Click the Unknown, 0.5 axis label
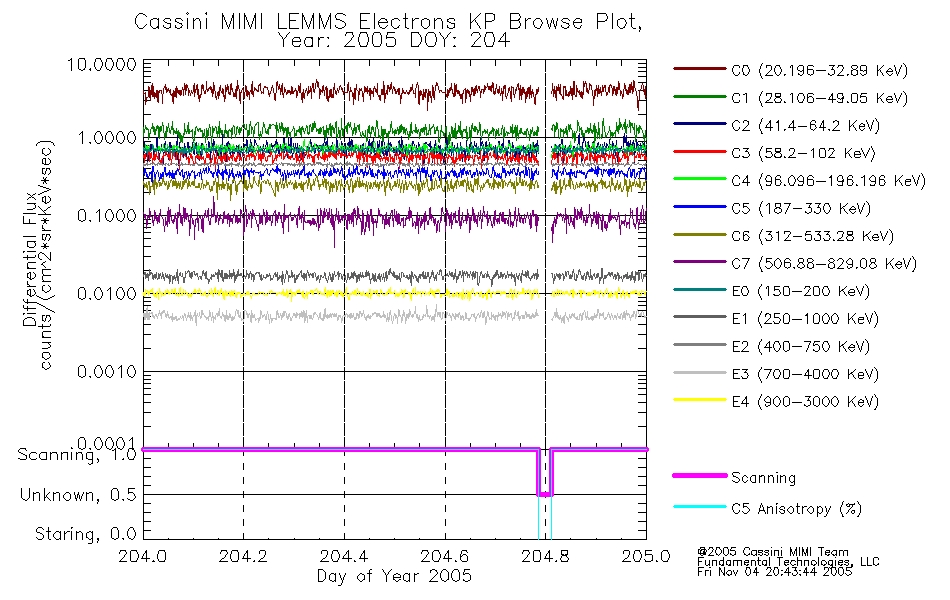Screen dimensions: 950x600 point(78,495)
